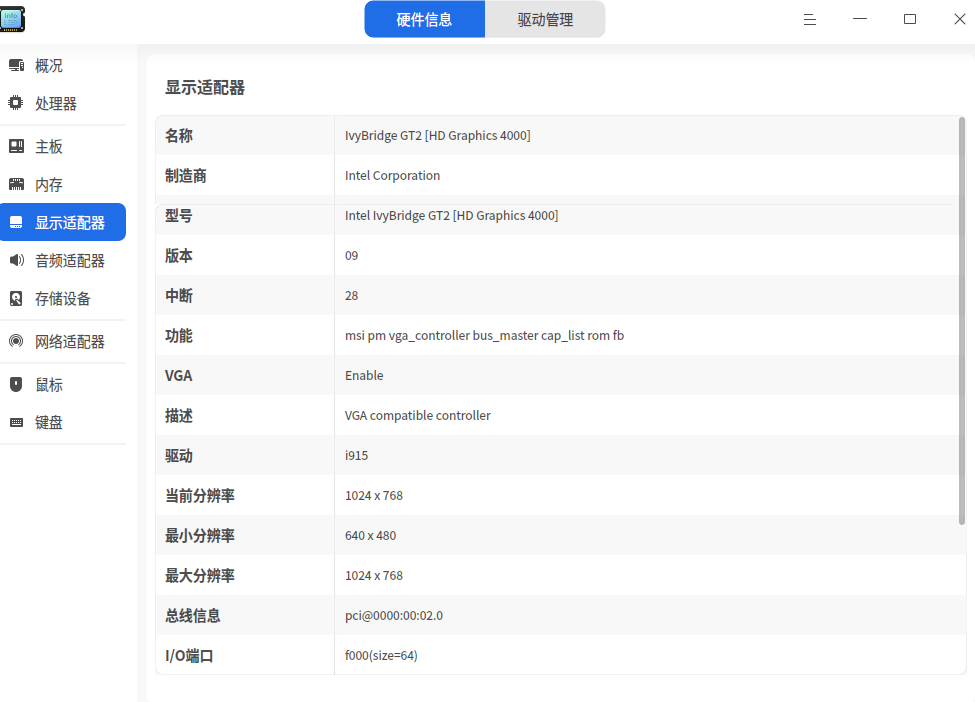Open the 概况 overview icon

pyautogui.click(x=16, y=65)
